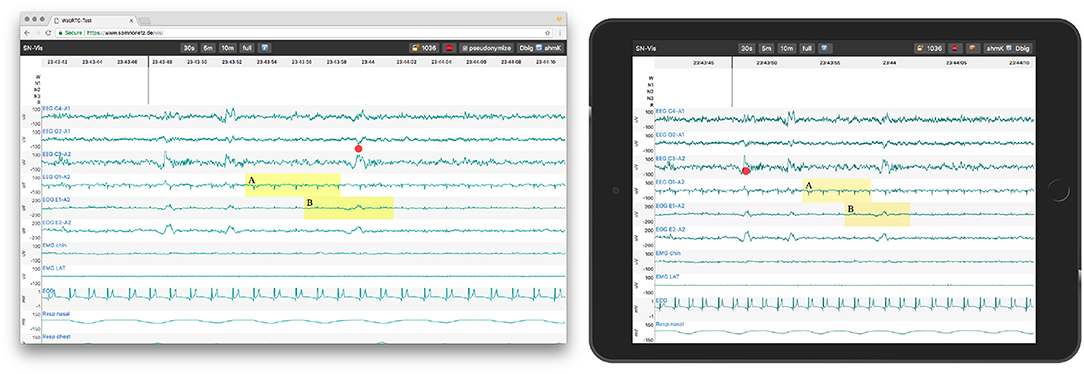The height and width of the screenshot is (374, 1084).
Task: Toggle the Dbig ahmK switch in browser toolbar
Action: click(539, 48)
